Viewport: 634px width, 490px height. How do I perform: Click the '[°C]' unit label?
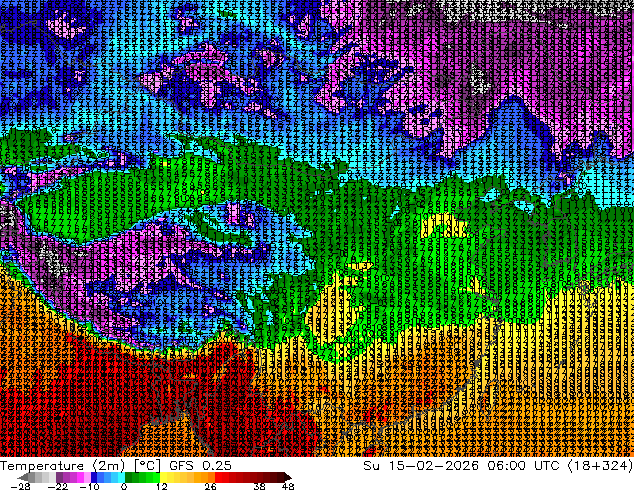[147, 466]
